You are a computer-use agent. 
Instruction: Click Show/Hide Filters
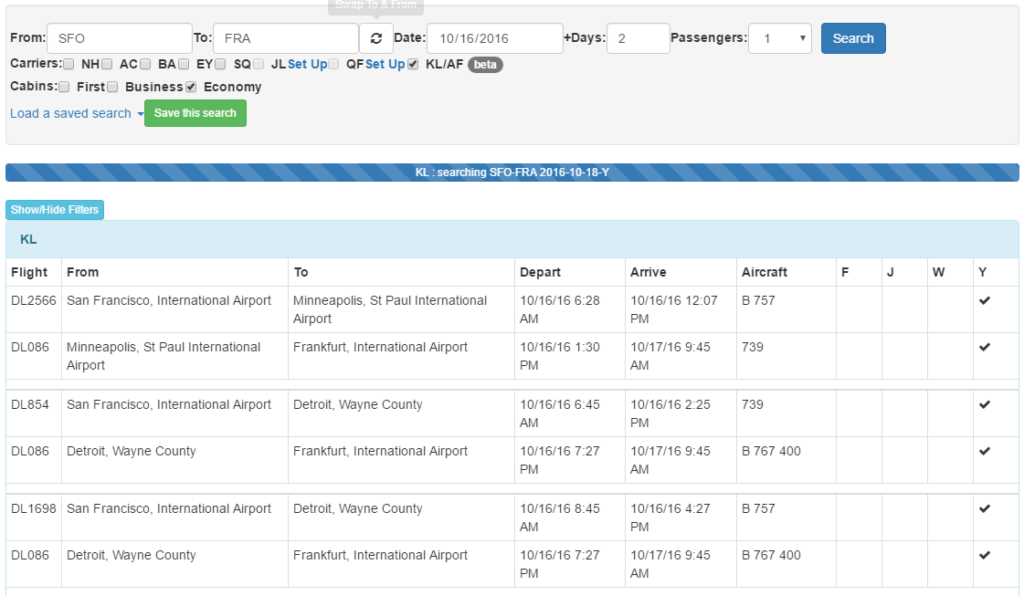(54, 209)
